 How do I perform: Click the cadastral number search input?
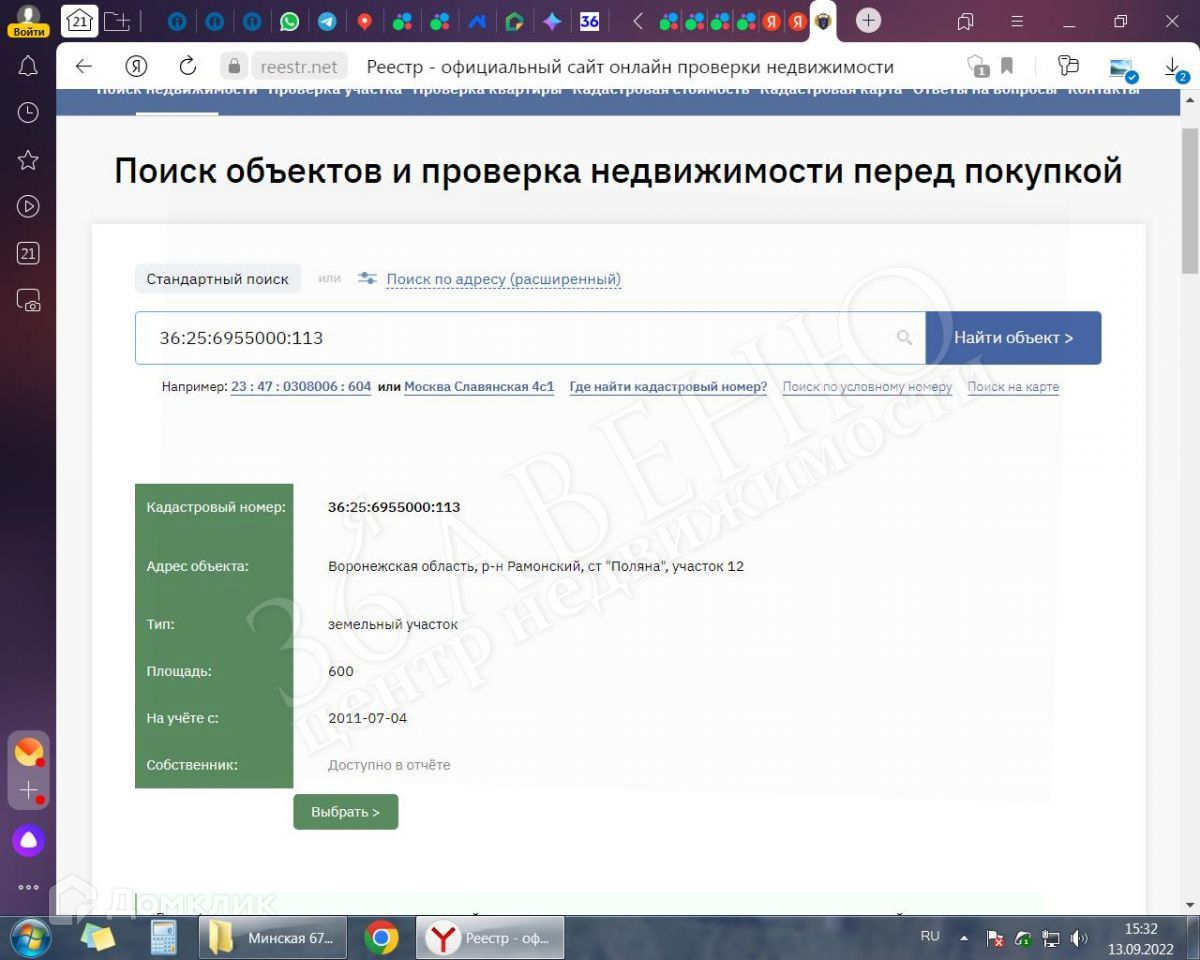(x=530, y=338)
